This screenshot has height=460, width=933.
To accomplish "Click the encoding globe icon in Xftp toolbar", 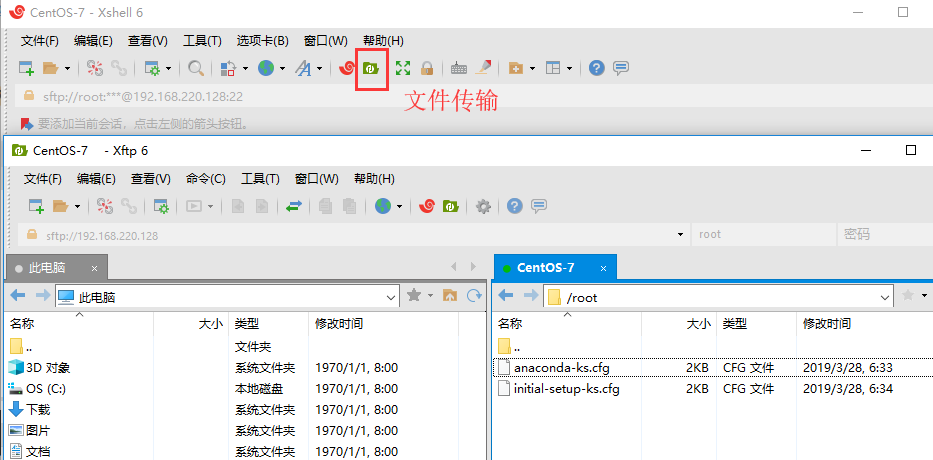I will (383, 206).
